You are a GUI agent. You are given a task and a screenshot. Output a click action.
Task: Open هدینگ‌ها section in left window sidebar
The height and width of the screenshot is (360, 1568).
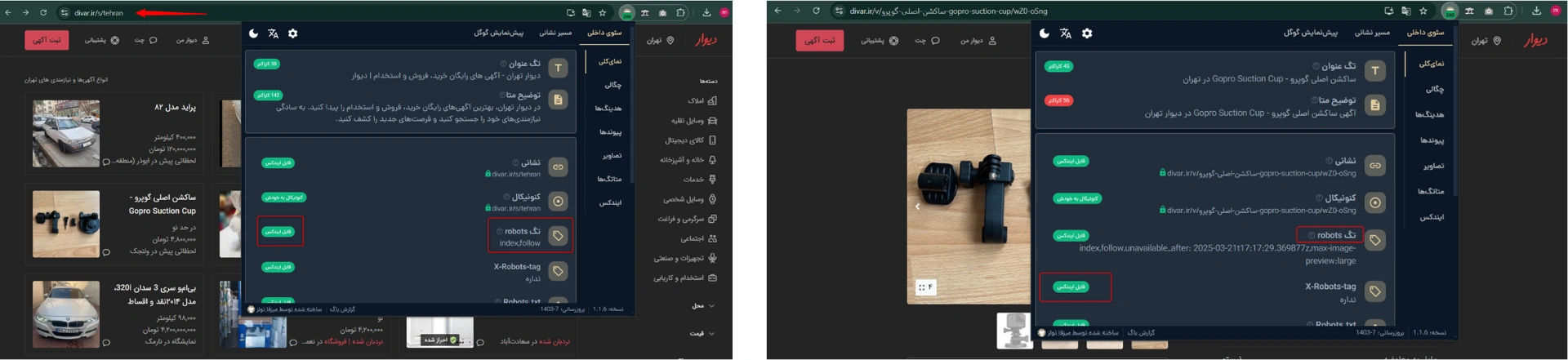pyautogui.click(x=608, y=108)
